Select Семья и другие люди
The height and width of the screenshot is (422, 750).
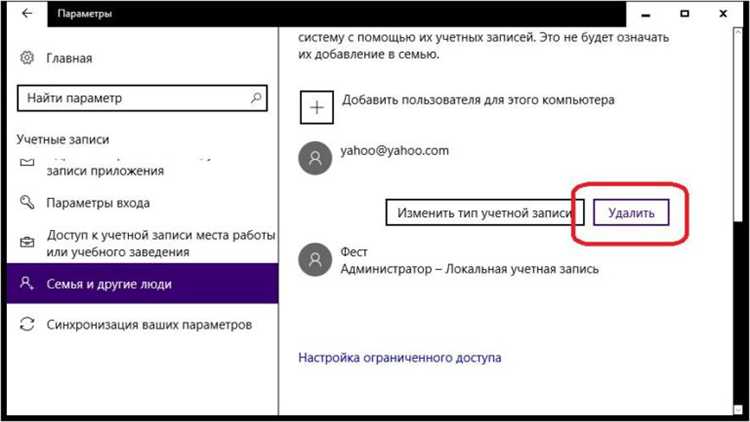pyautogui.click(x=143, y=283)
